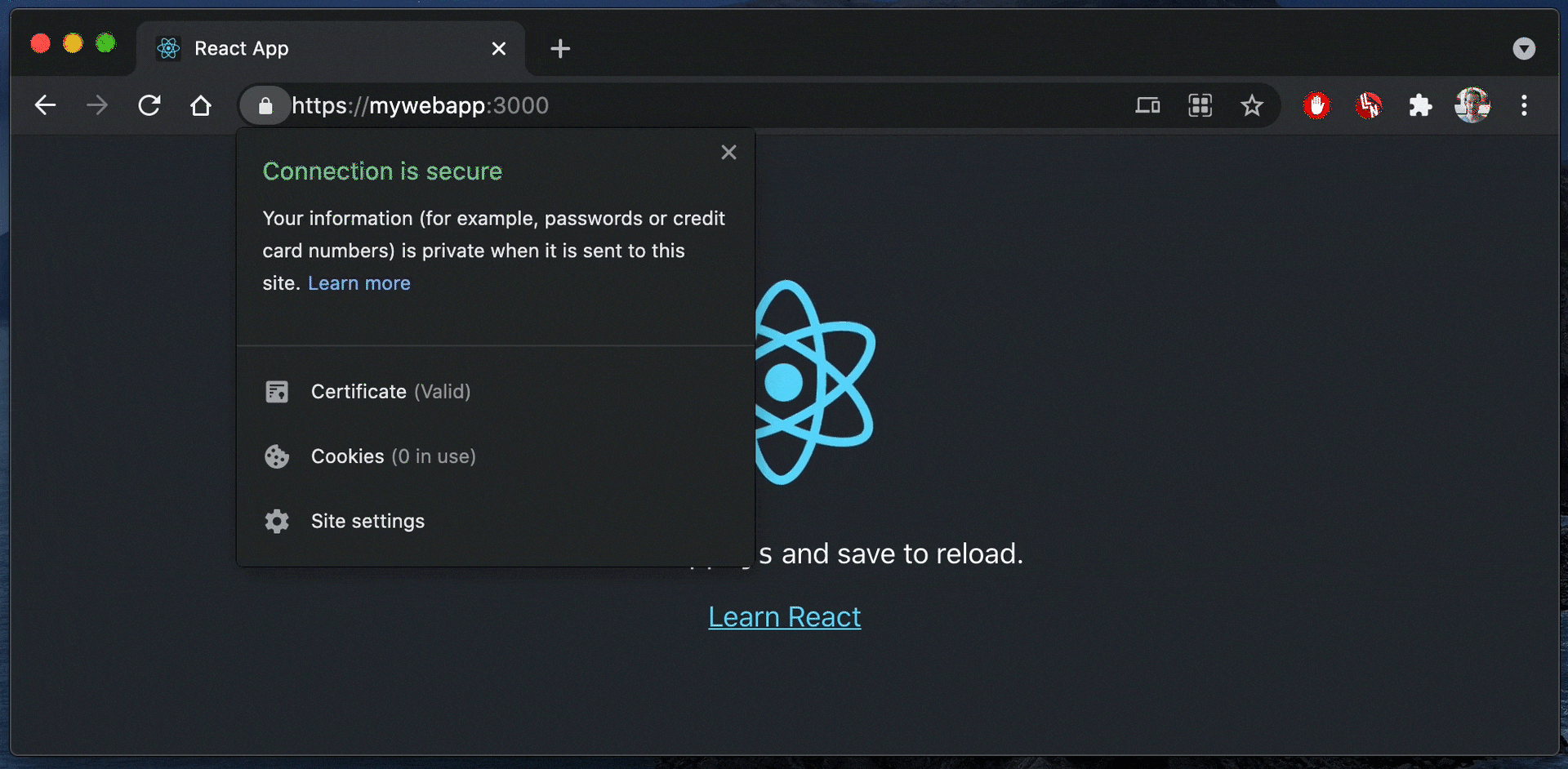Click the certificate icon
Screen dimensions: 1568x769
277,392
